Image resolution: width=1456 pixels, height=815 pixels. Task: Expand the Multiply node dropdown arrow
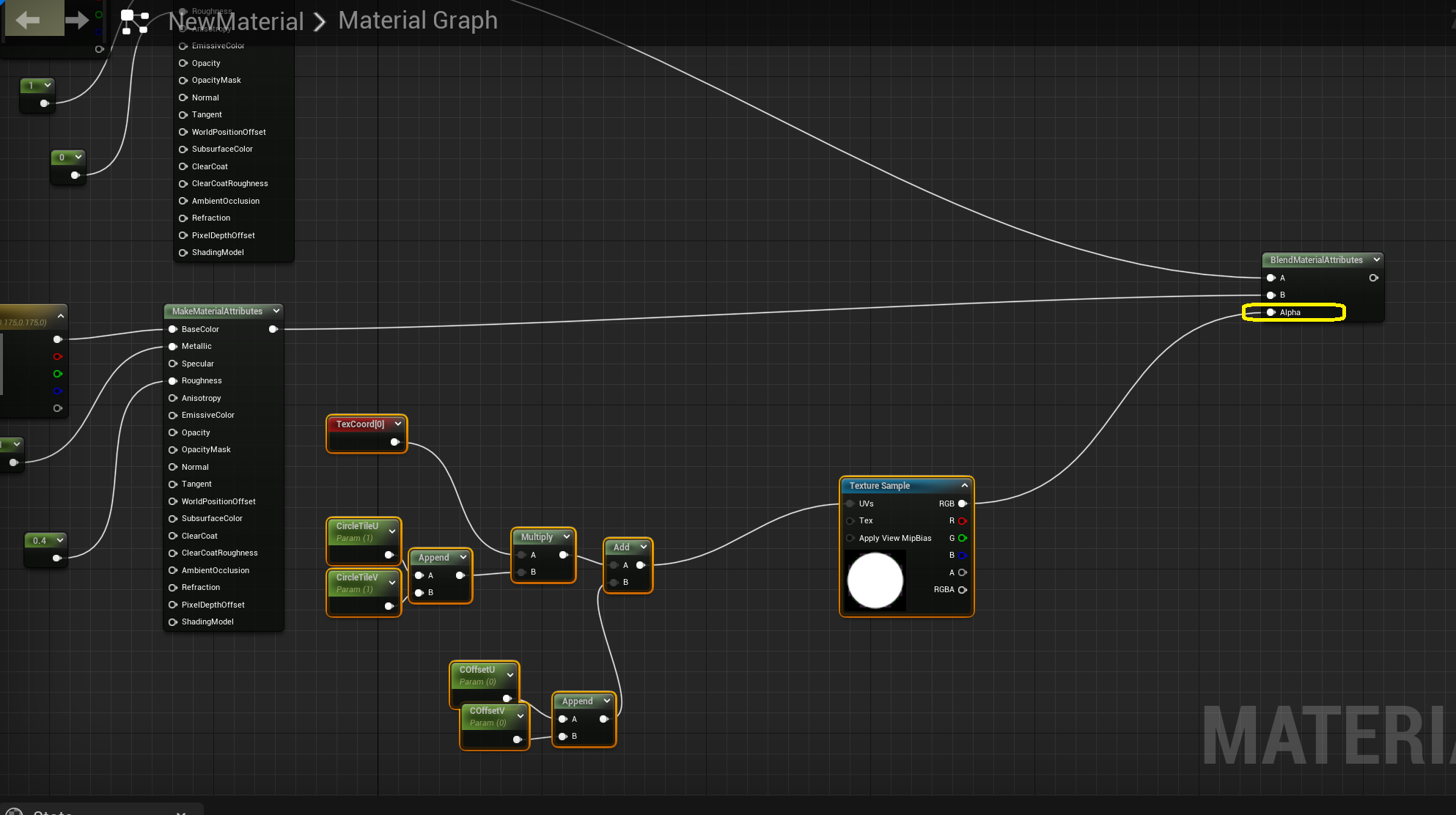566,536
